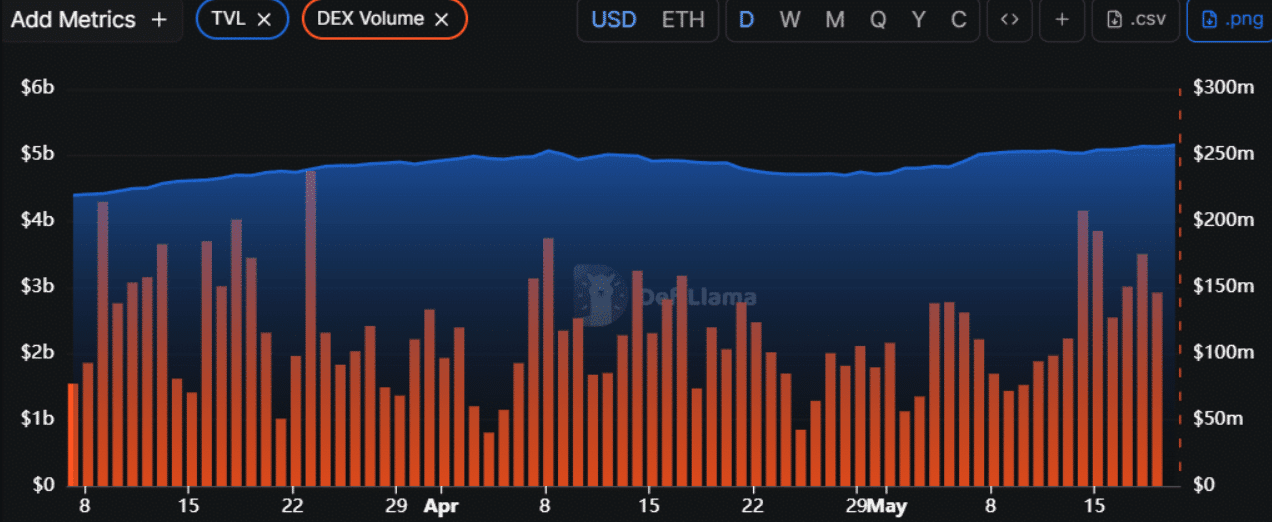
Task: Click the plus button beside embed icon
Action: 1062,20
